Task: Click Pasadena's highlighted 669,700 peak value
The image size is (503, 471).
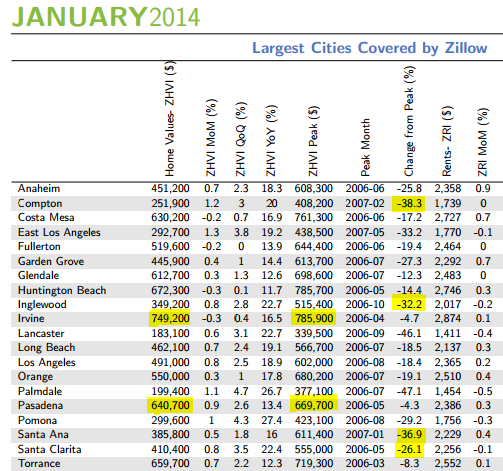Action: (314, 405)
